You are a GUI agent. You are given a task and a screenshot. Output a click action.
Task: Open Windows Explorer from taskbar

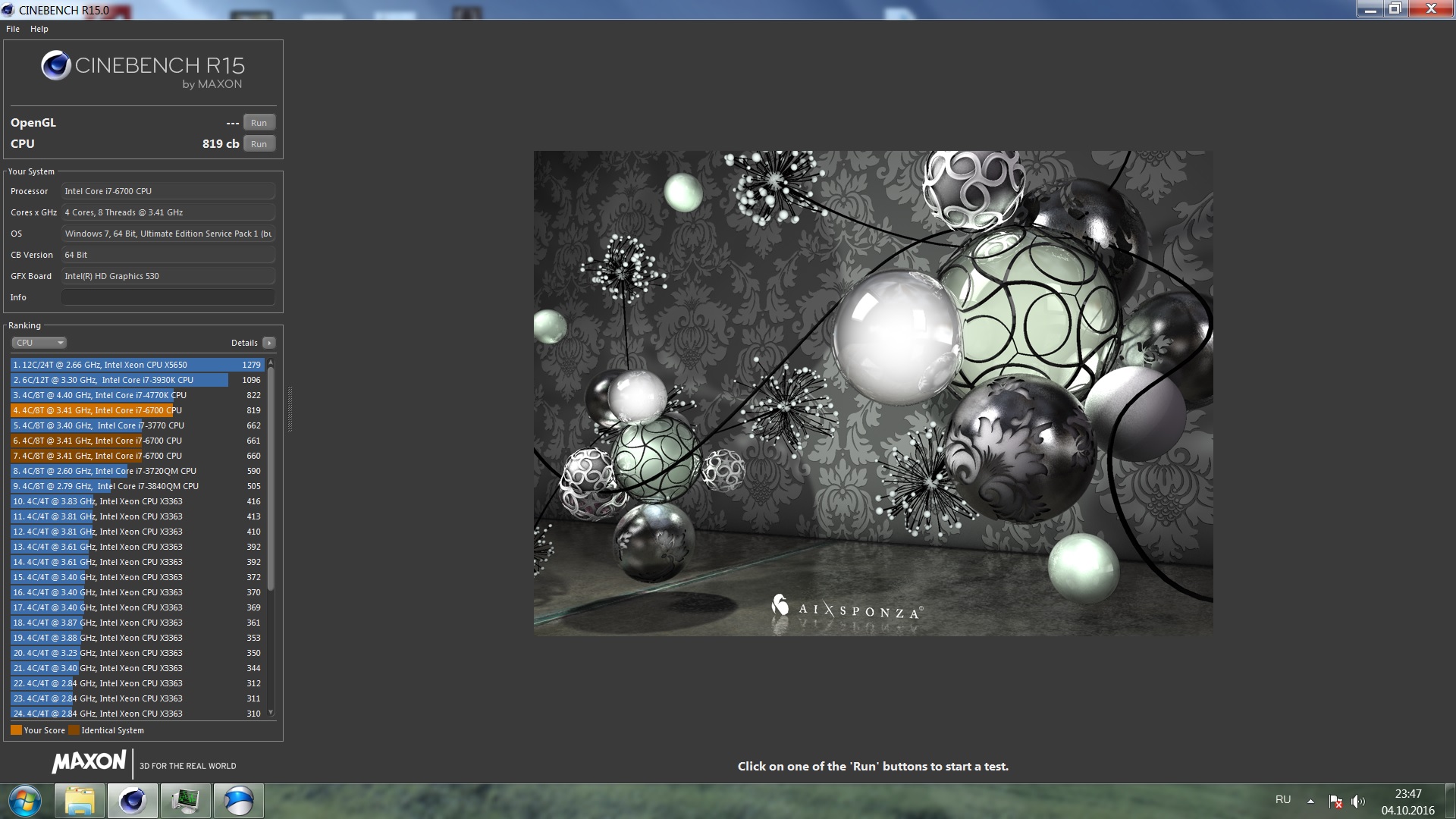[80, 801]
